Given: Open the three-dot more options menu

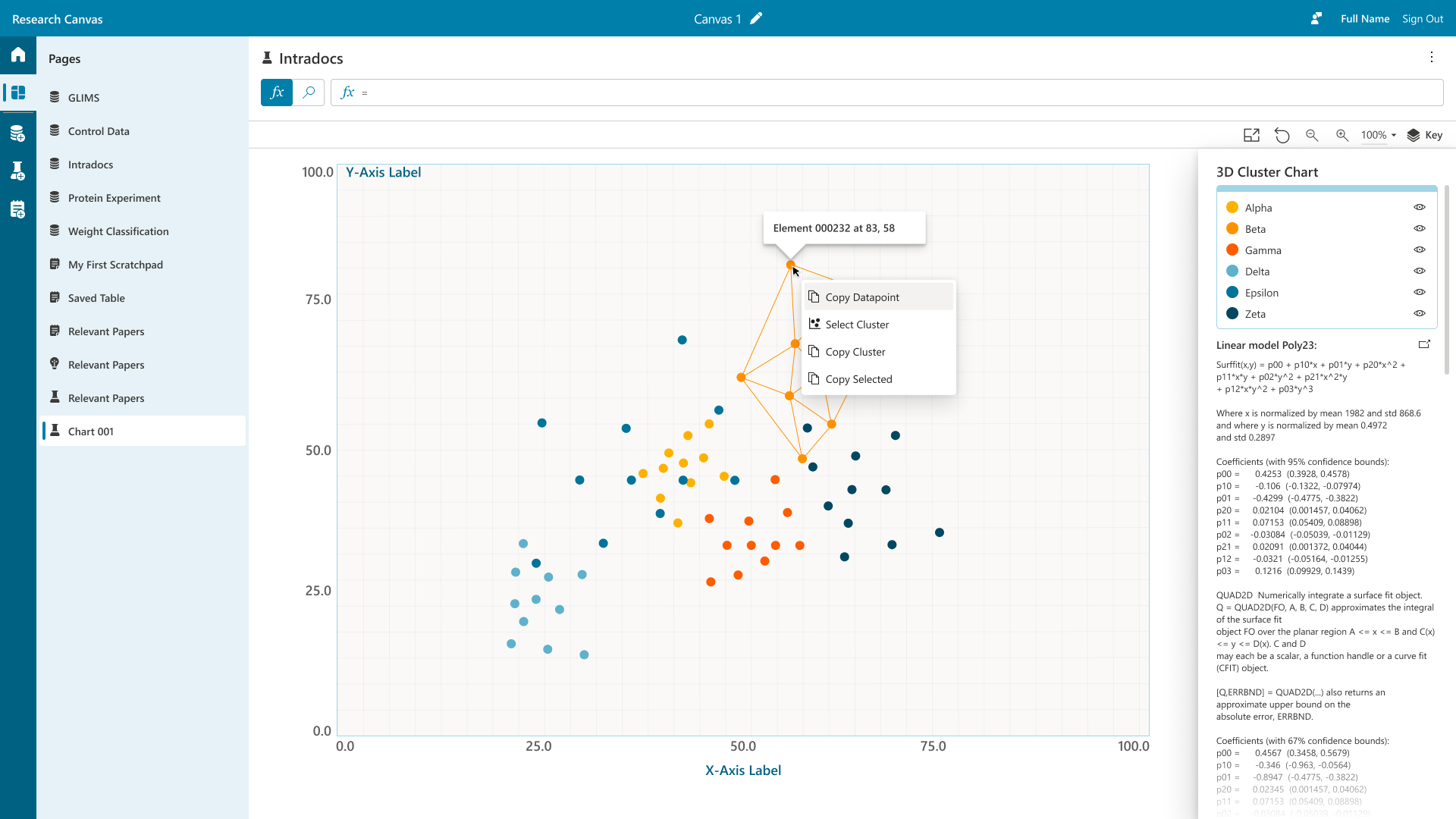Looking at the screenshot, I should (x=1432, y=58).
